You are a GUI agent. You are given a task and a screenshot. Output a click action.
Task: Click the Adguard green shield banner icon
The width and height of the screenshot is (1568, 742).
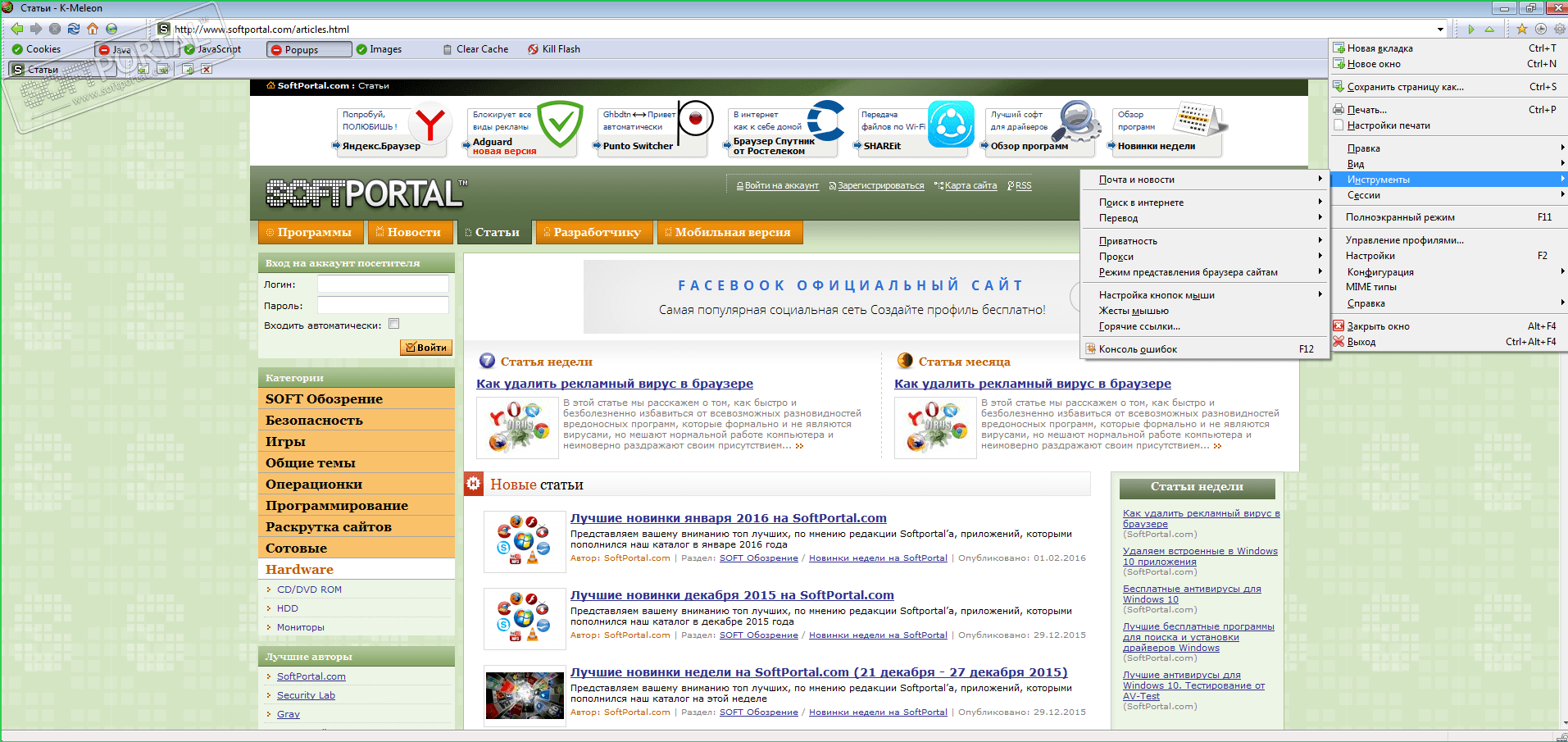click(561, 124)
